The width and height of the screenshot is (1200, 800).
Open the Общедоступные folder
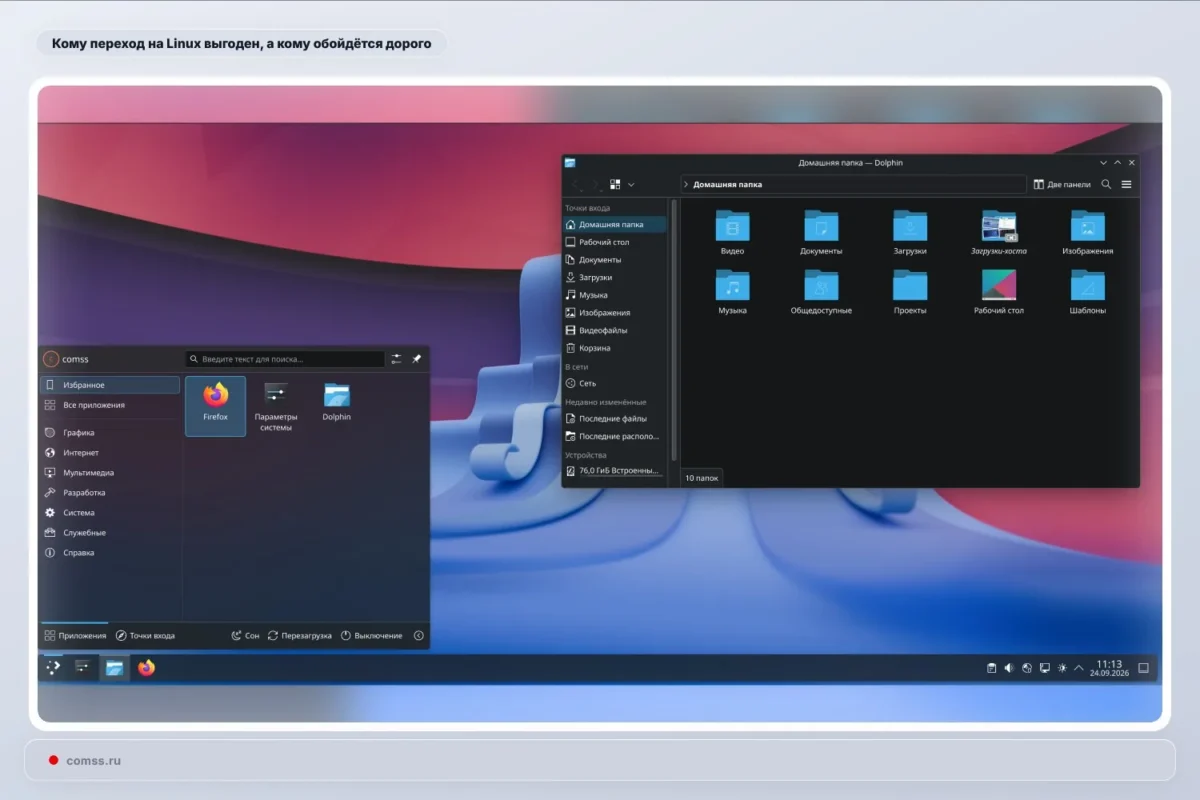pyautogui.click(x=821, y=292)
